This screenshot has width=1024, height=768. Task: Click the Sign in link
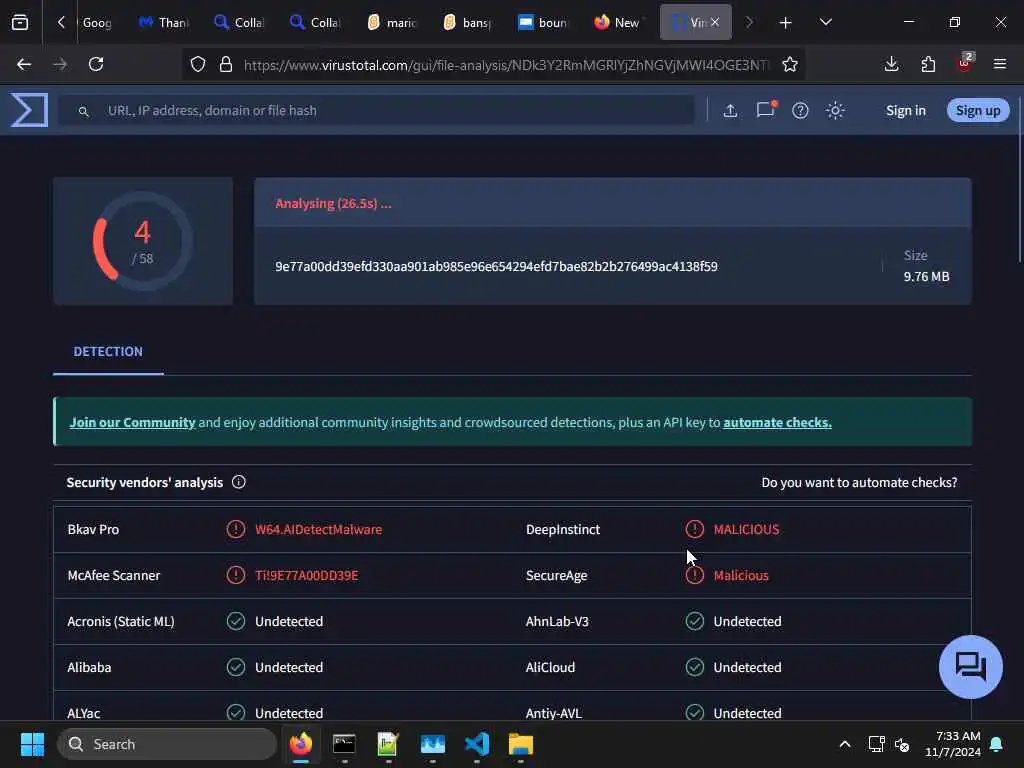pos(905,110)
